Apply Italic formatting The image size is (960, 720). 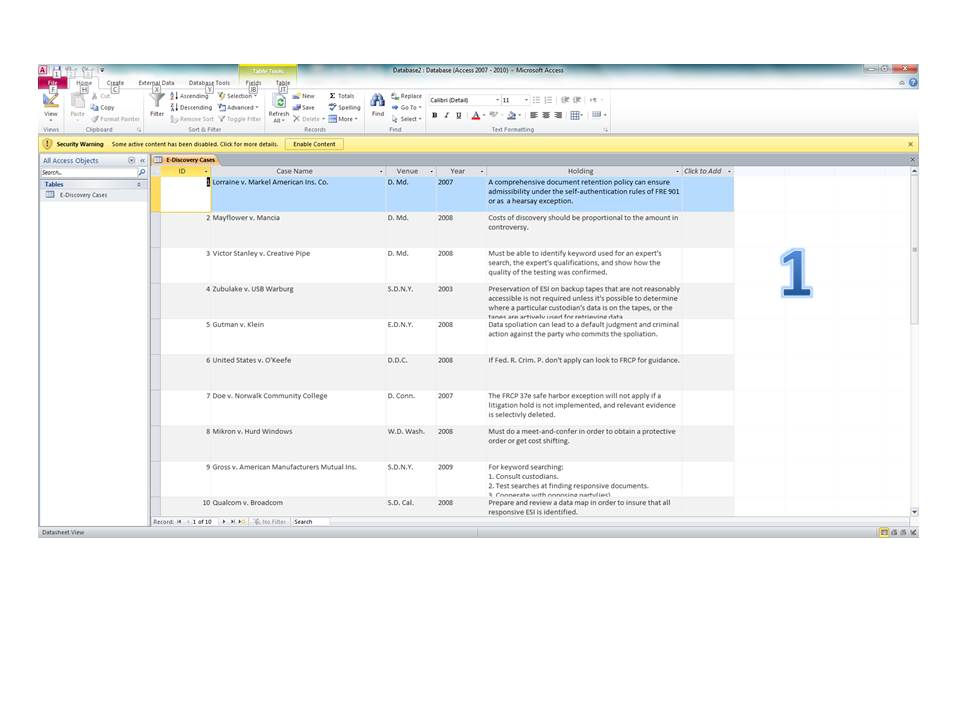tap(446, 115)
